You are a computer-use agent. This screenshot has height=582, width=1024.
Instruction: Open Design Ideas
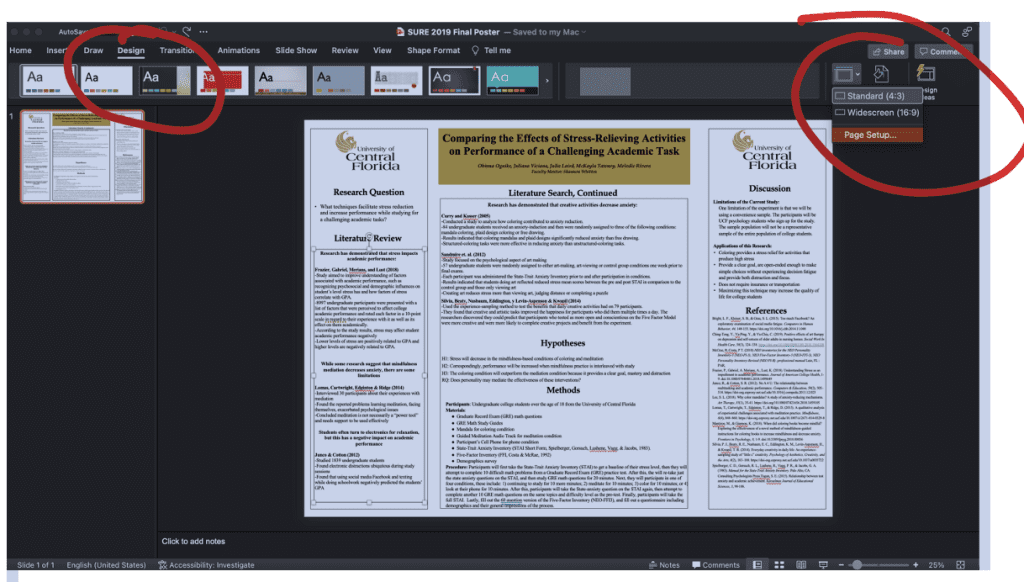tap(926, 80)
